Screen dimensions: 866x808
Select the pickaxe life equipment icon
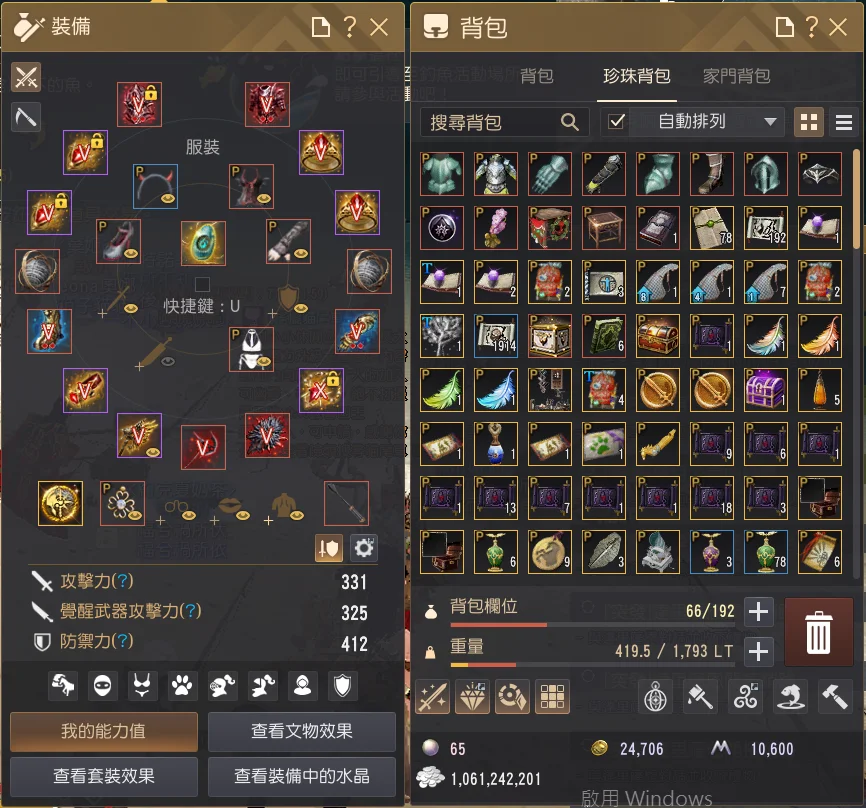pyautogui.click(x=26, y=117)
